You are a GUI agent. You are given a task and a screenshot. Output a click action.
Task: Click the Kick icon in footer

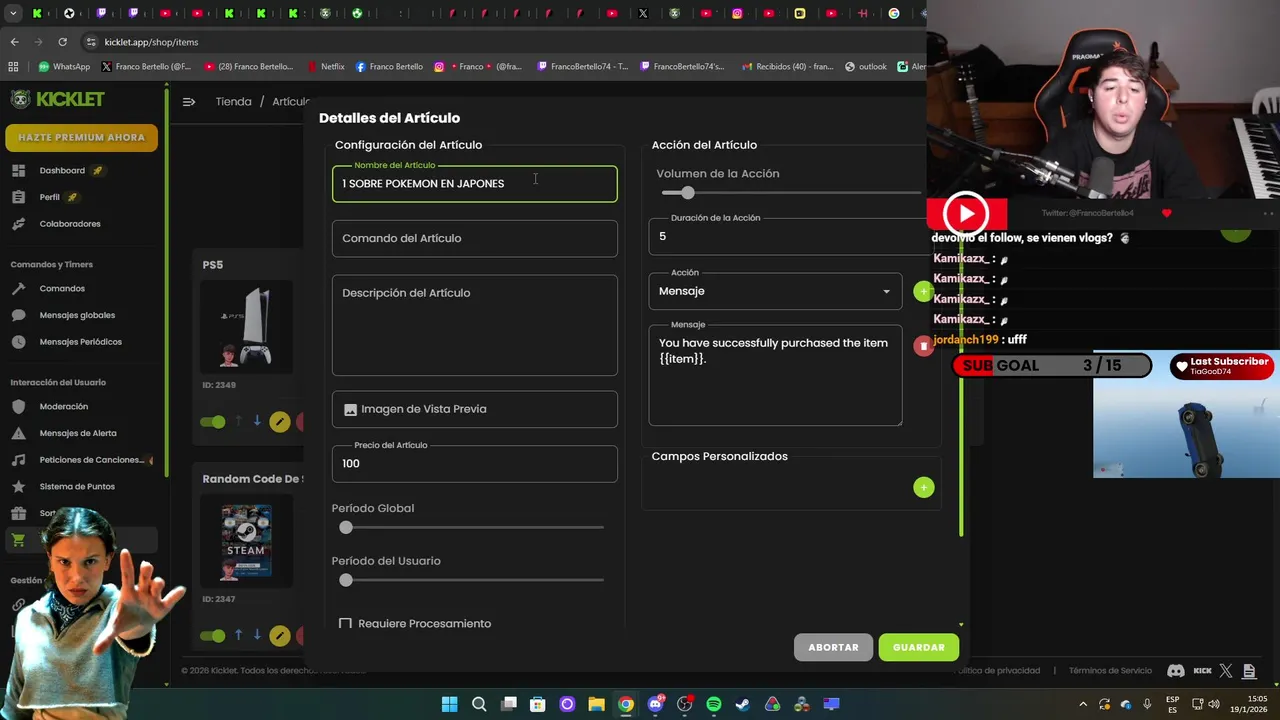coord(1202,671)
